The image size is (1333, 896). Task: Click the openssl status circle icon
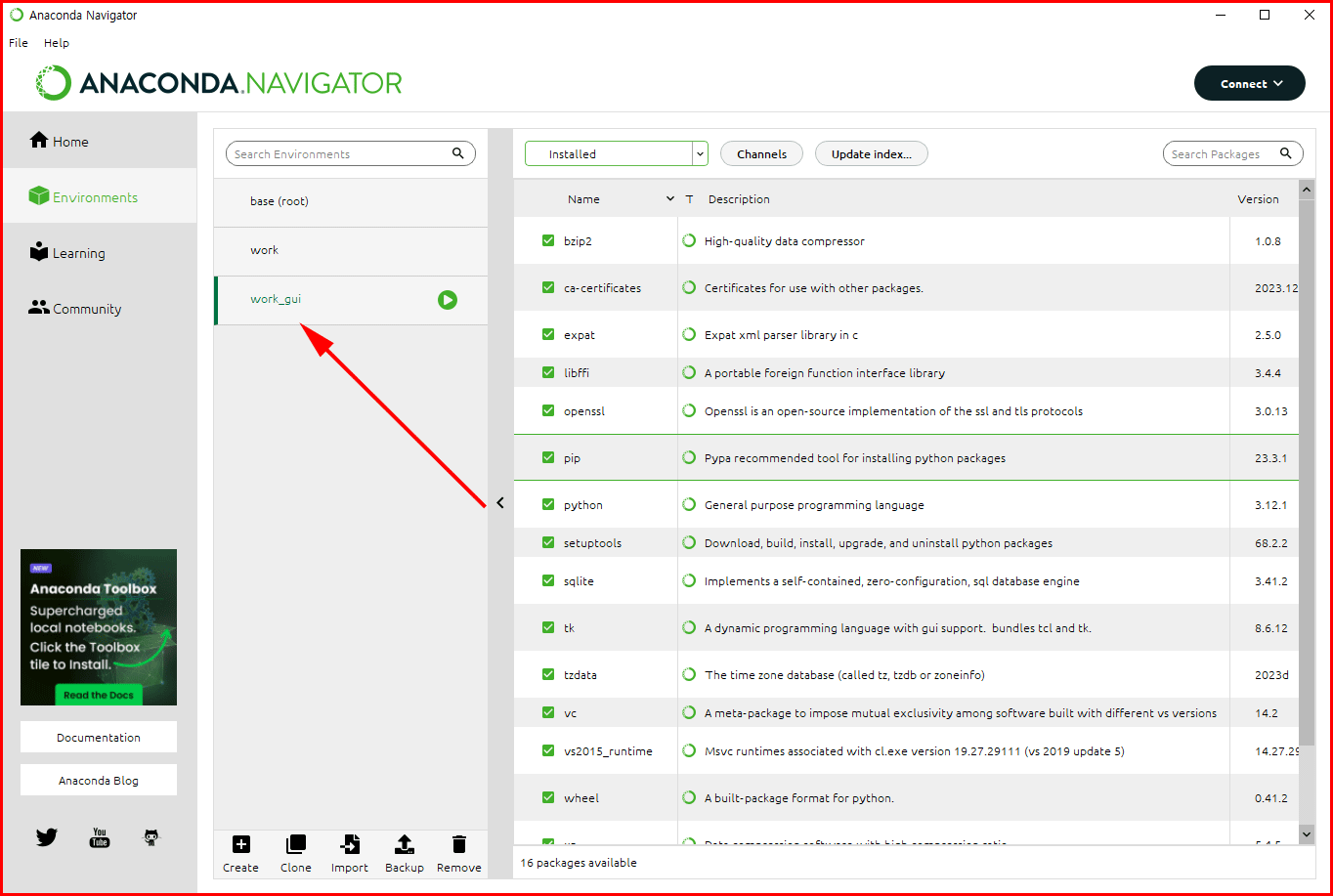(x=690, y=411)
